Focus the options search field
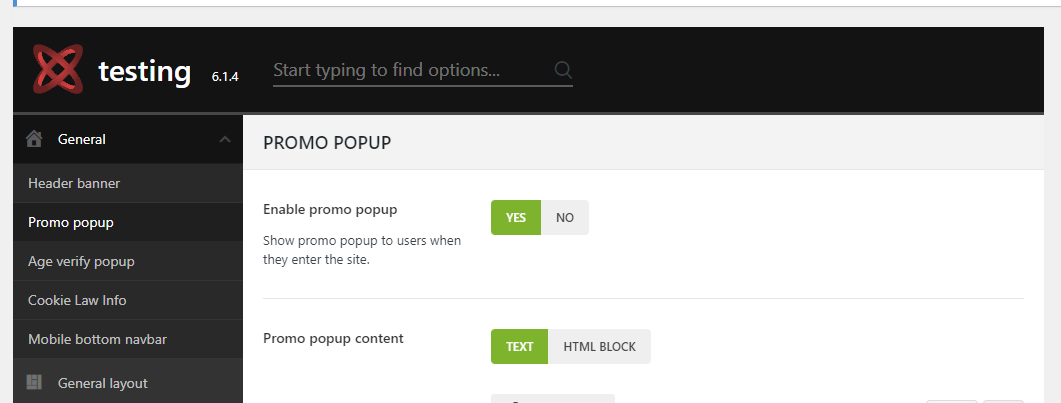 [x=410, y=71]
